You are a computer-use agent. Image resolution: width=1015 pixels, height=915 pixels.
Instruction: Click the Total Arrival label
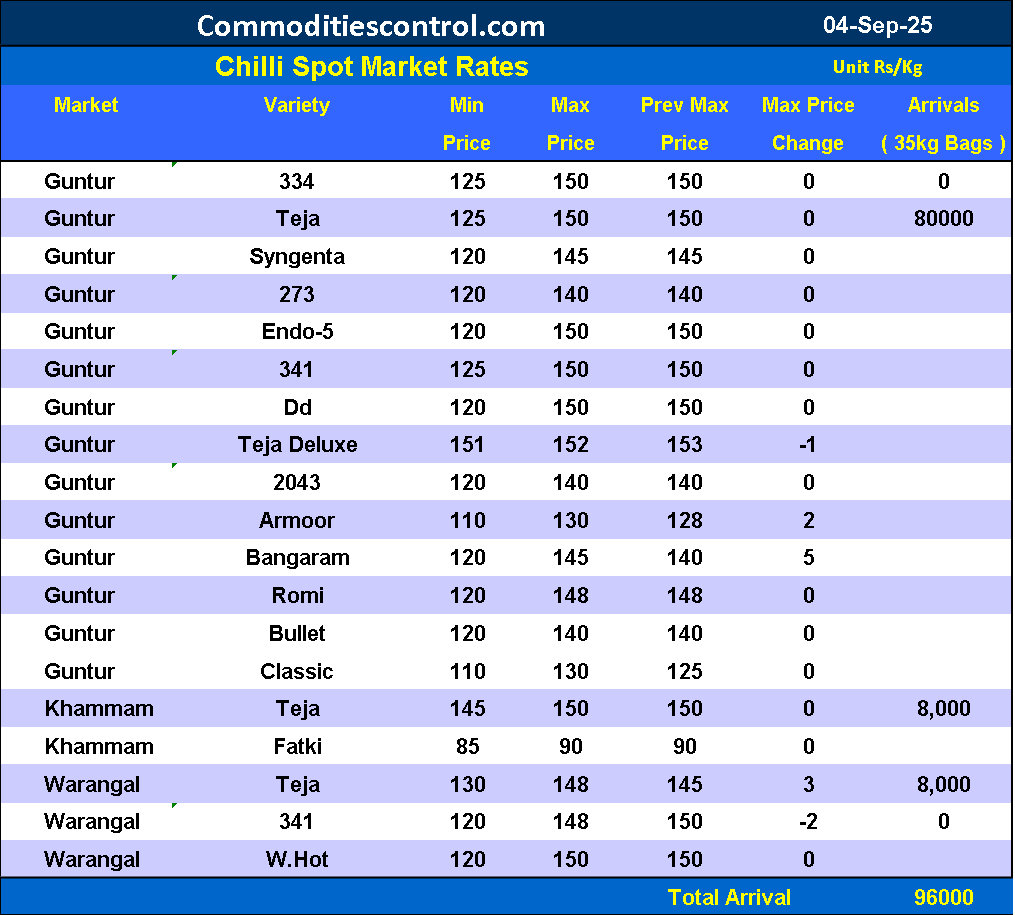729,898
